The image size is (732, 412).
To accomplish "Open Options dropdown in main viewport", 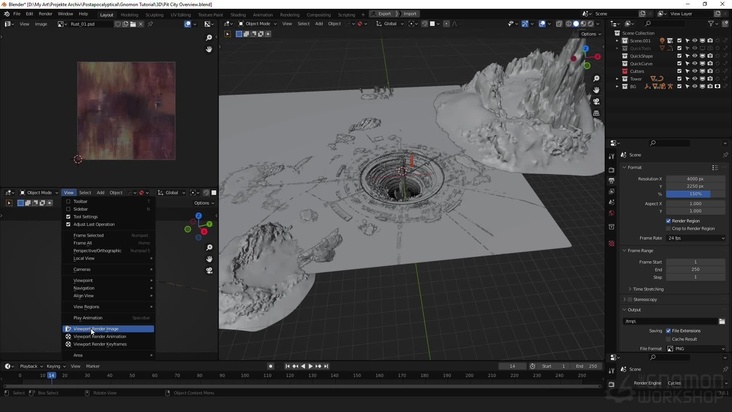I will coord(591,34).
